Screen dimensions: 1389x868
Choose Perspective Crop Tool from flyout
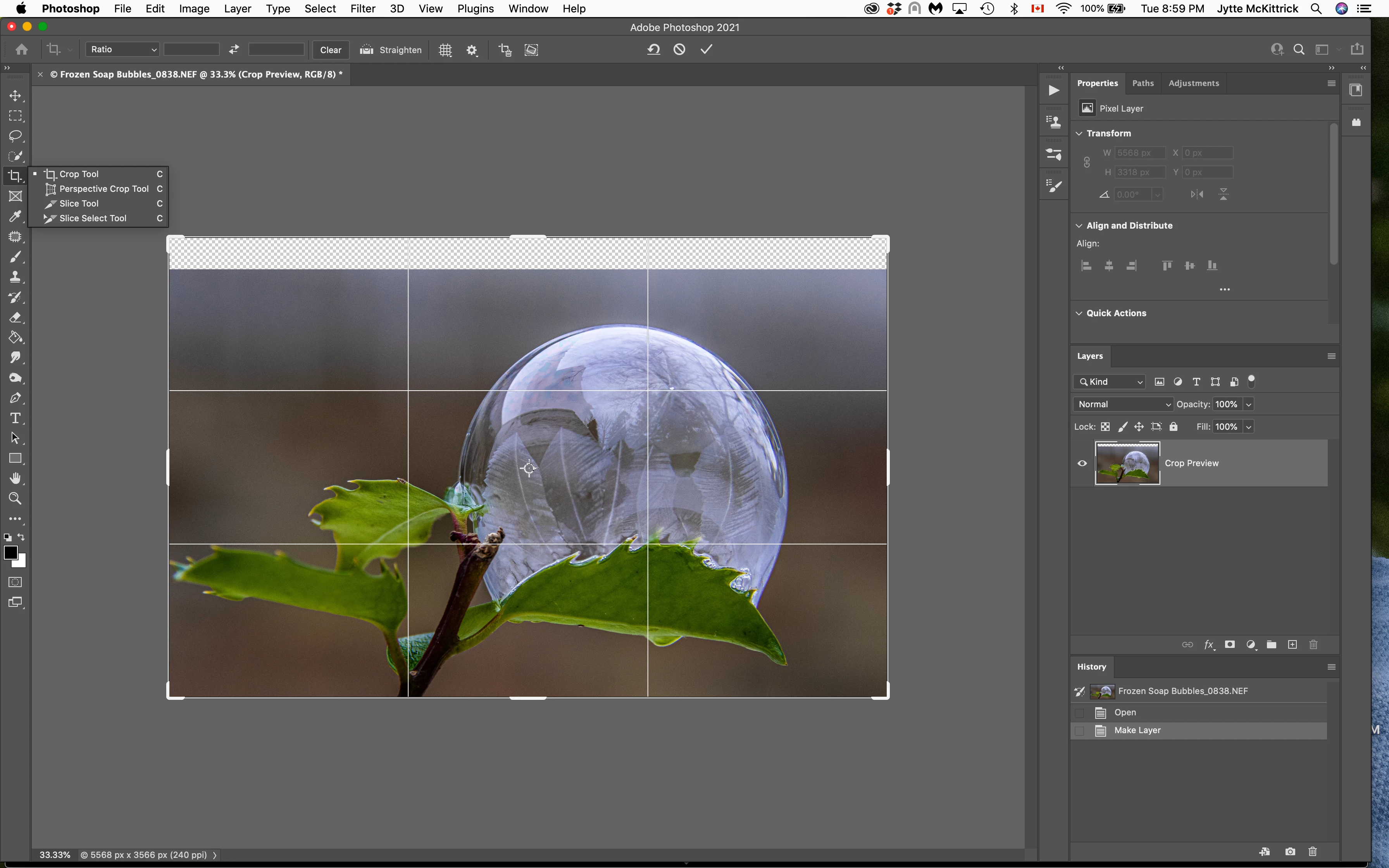click(103, 189)
